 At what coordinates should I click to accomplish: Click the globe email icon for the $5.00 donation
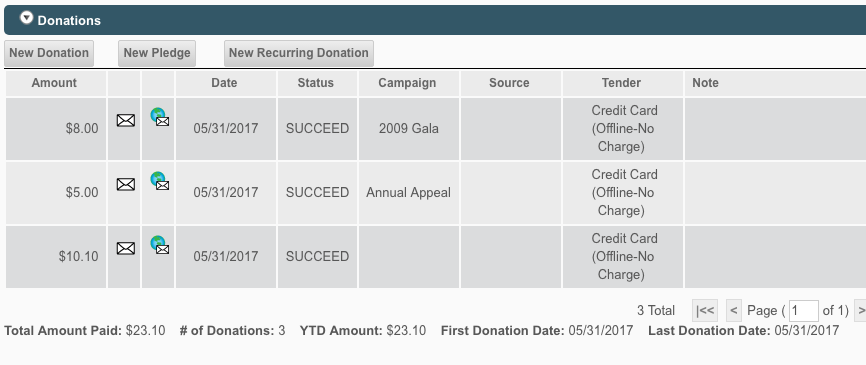click(x=160, y=181)
